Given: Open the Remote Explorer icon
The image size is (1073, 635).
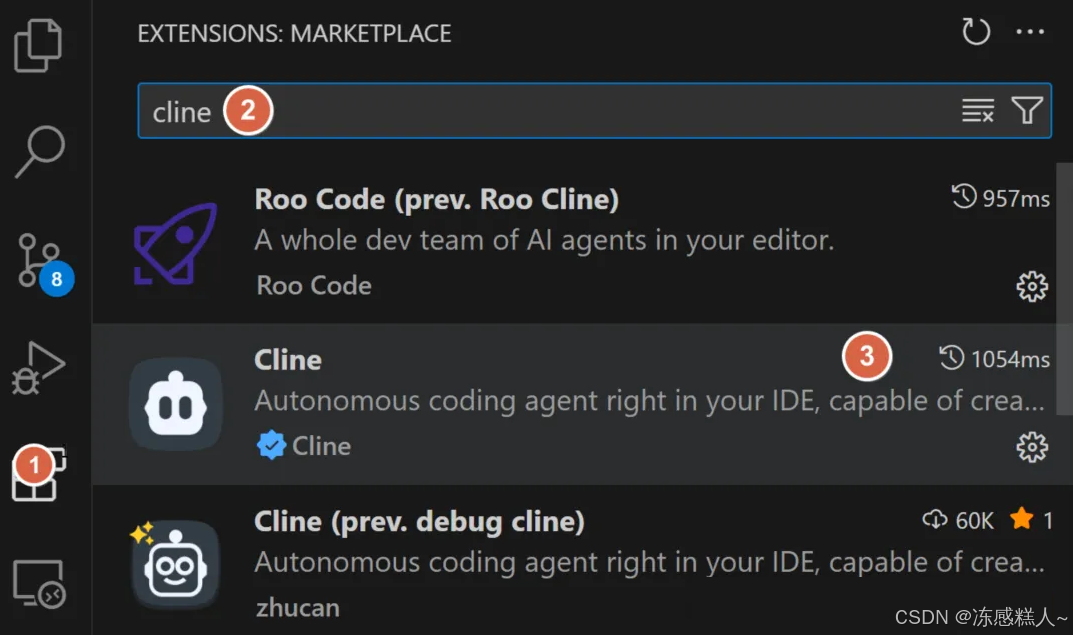Looking at the screenshot, I should click(x=40, y=584).
